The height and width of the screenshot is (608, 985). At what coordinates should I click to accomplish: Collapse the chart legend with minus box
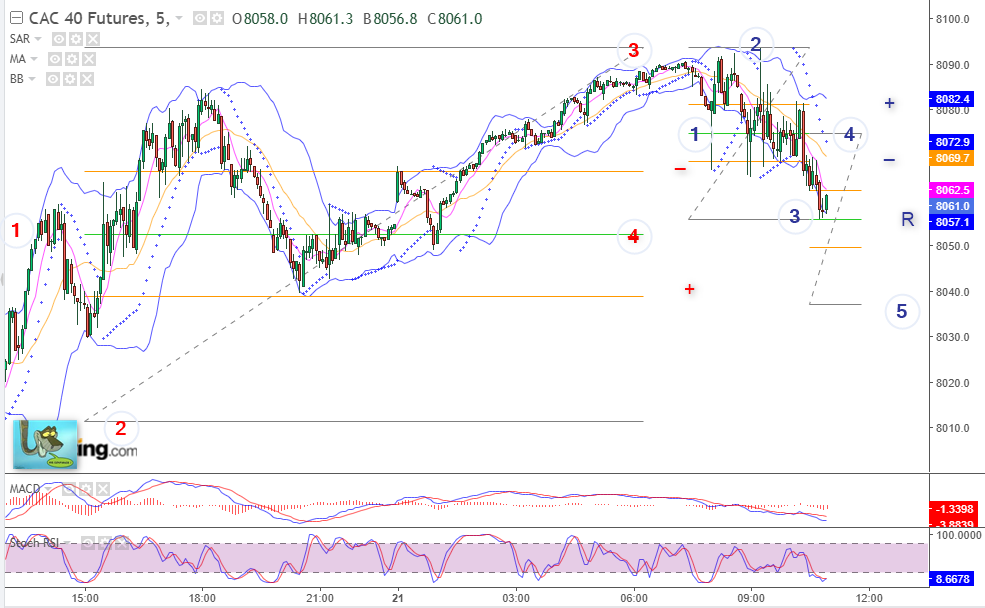click(16, 18)
